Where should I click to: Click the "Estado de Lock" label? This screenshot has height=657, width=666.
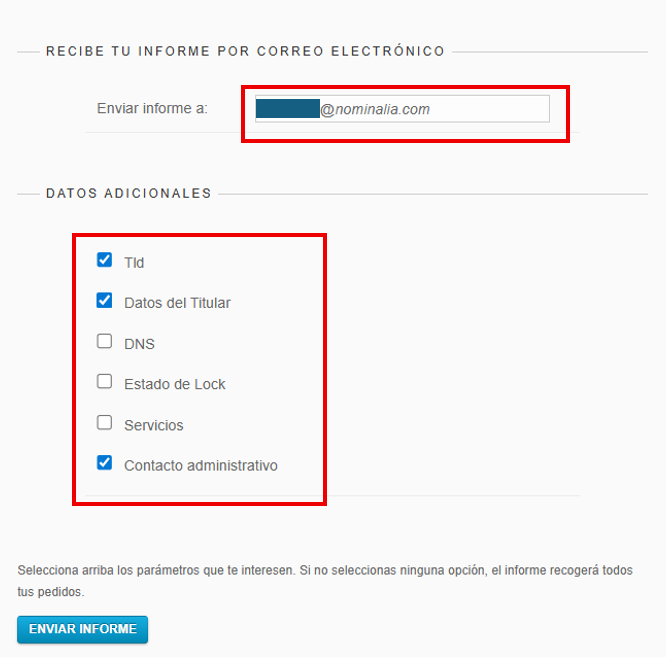click(x=175, y=384)
